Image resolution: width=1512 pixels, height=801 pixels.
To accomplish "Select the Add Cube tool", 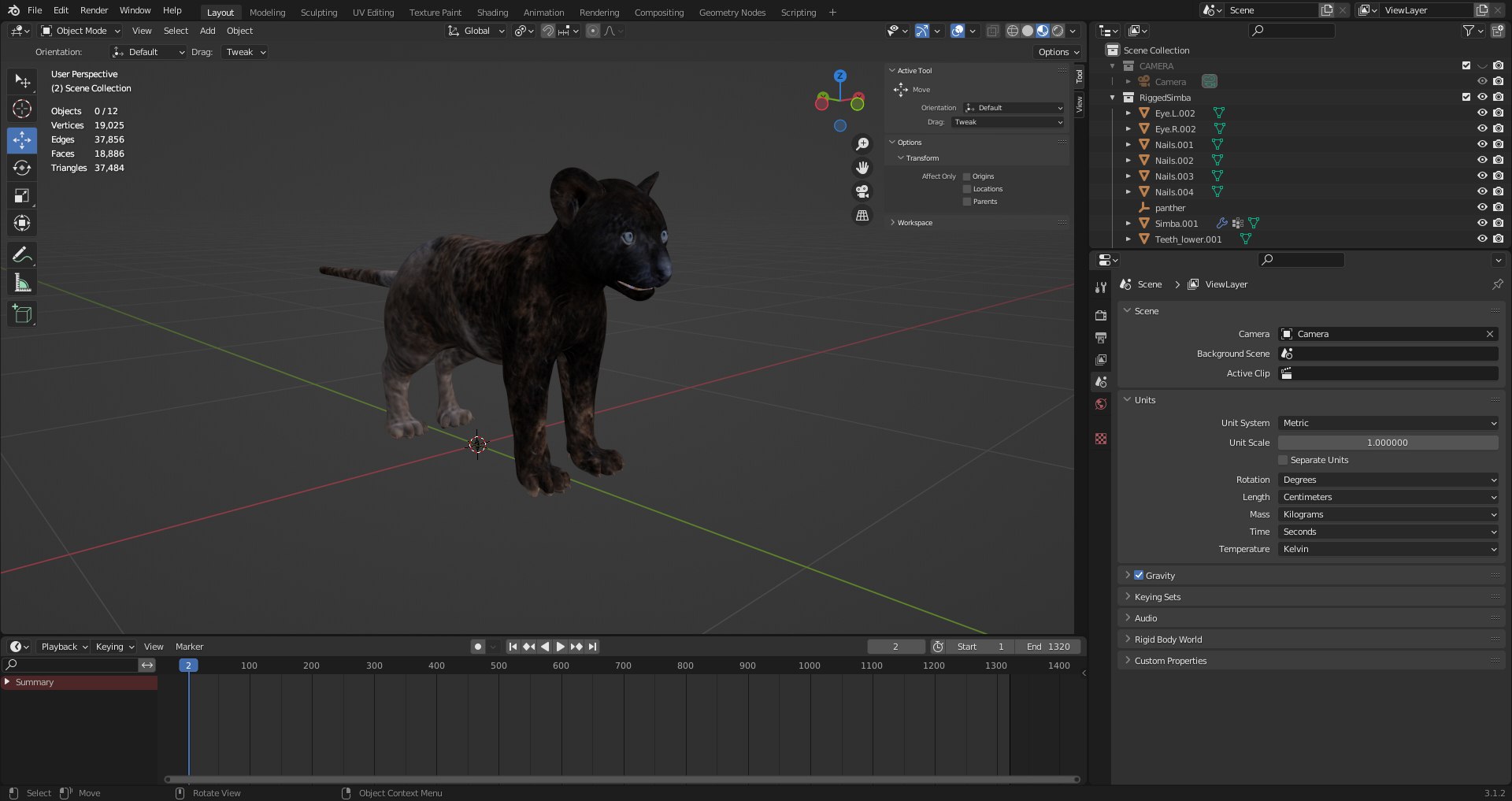I will pyautogui.click(x=22, y=314).
